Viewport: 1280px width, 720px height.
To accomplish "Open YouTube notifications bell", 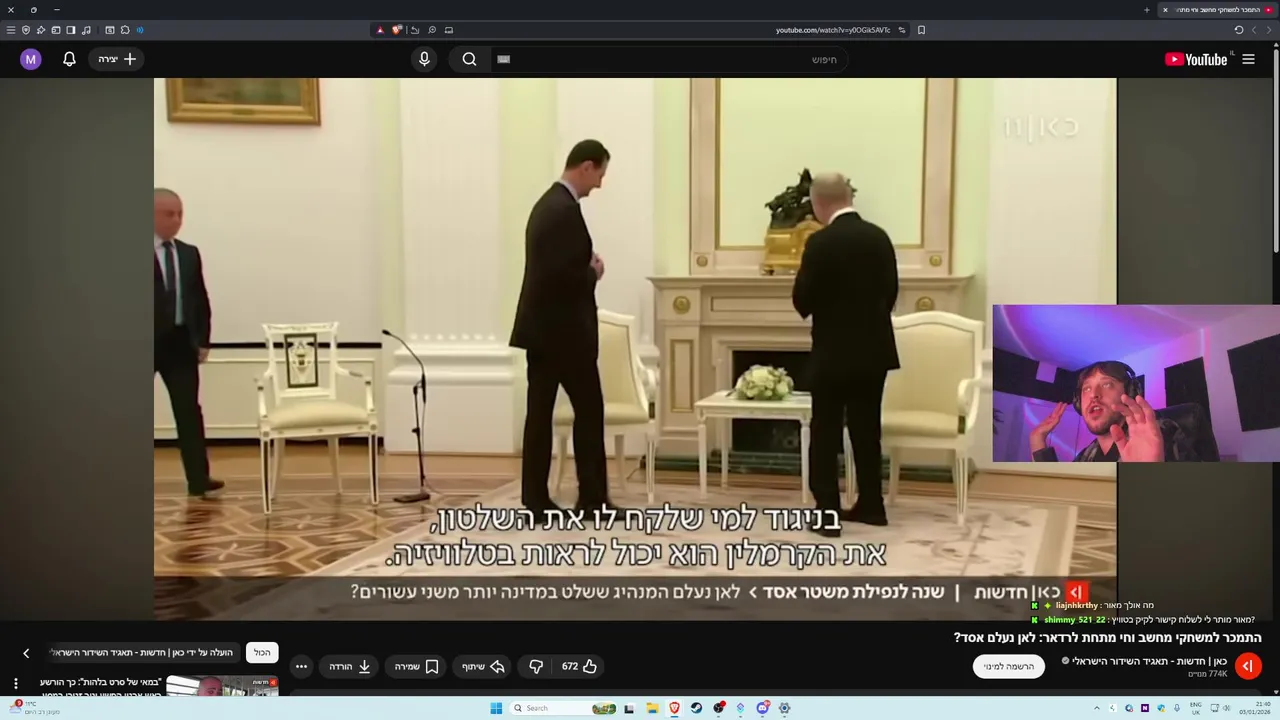I will click(x=69, y=59).
